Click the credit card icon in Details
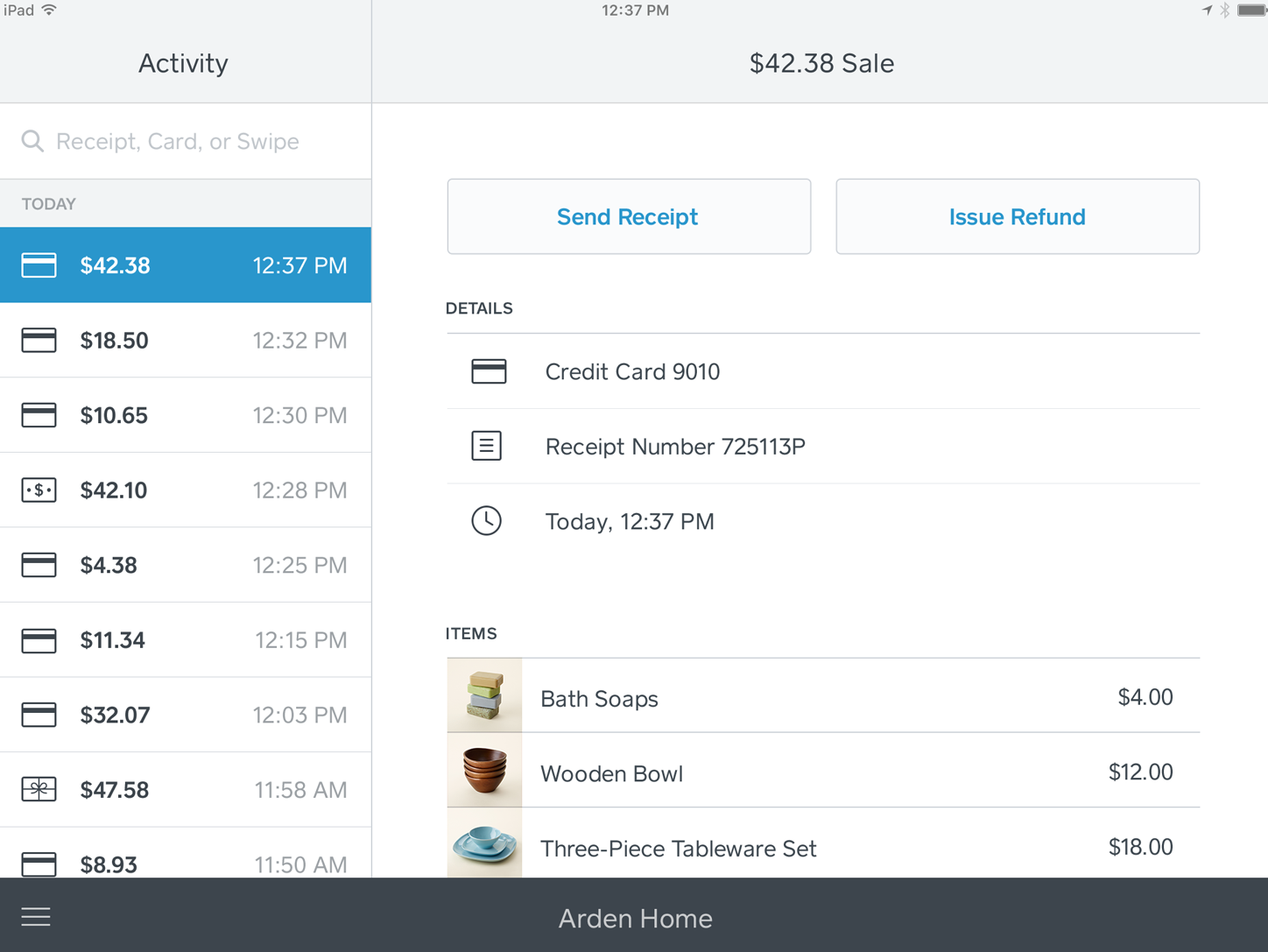 click(x=489, y=371)
